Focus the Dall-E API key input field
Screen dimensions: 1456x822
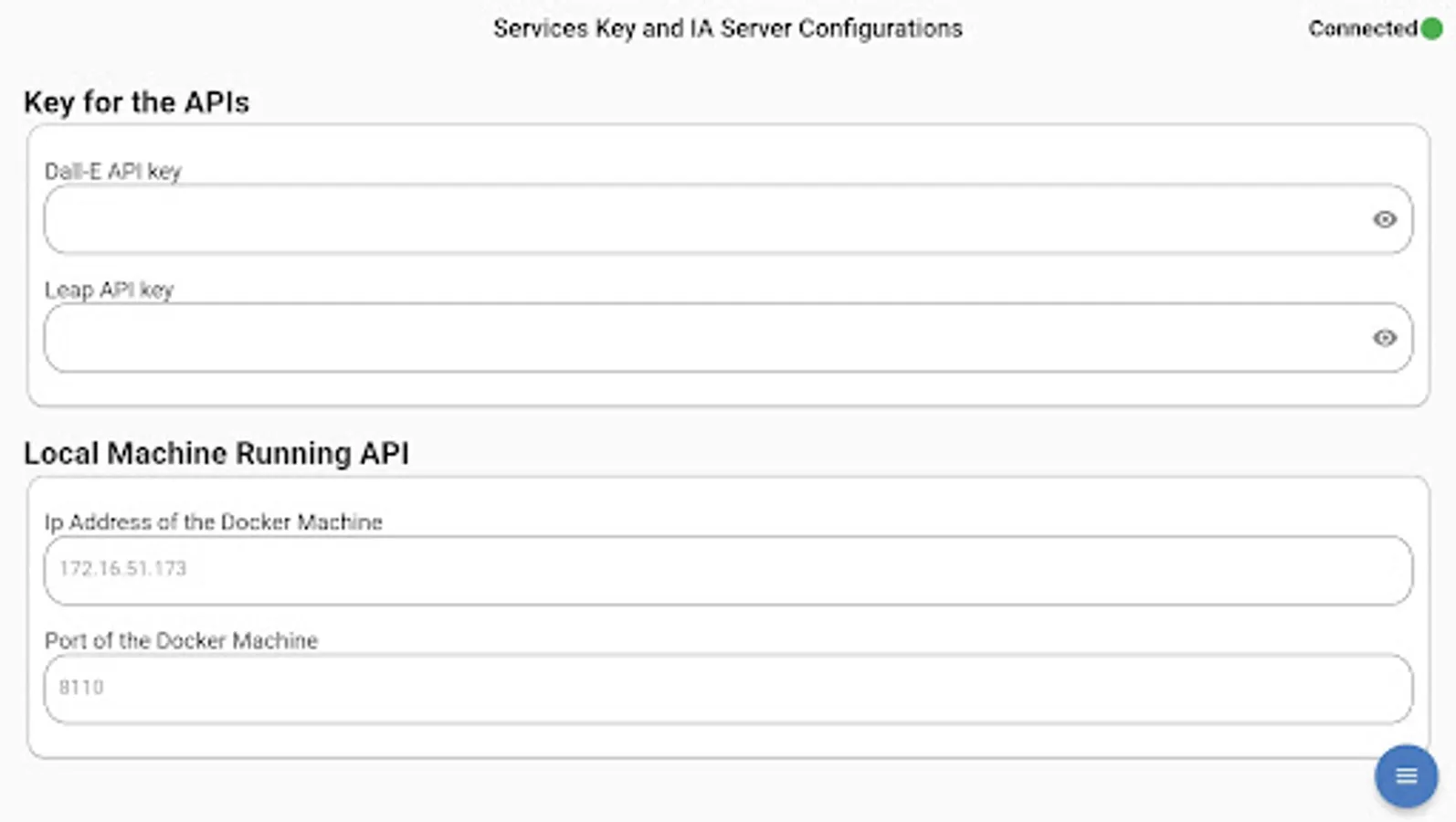tap(703, 219)
